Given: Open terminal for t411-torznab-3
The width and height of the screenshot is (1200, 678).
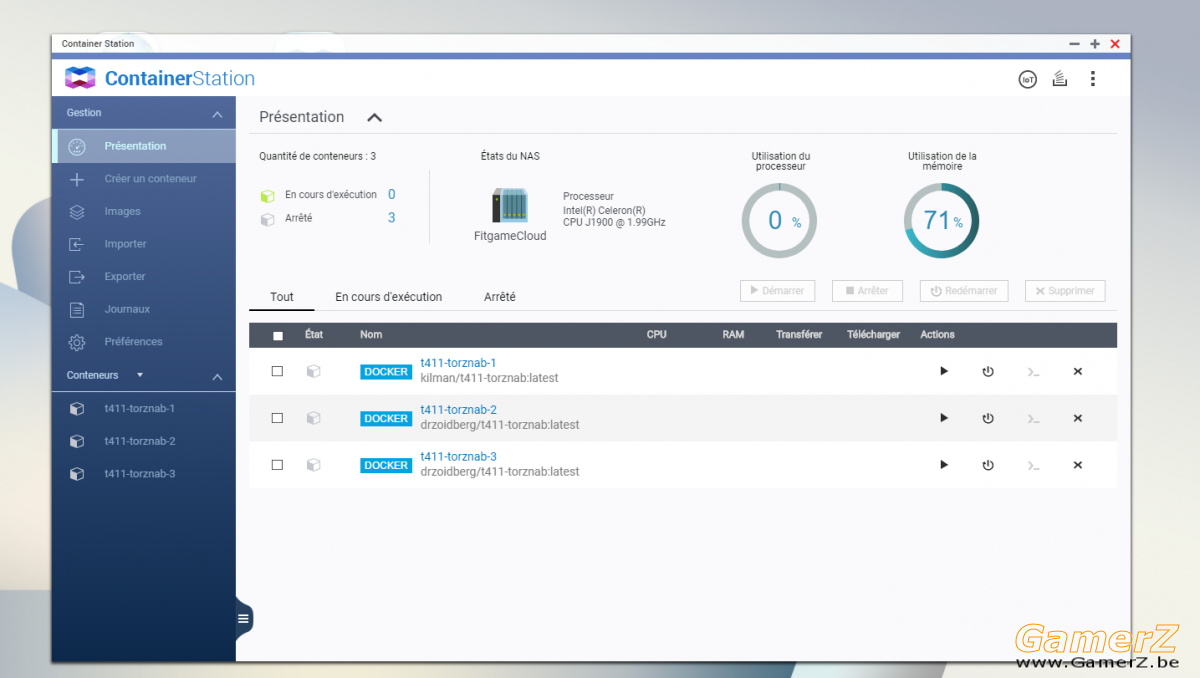Looking at the screenshot, I should click(1033, 466).
